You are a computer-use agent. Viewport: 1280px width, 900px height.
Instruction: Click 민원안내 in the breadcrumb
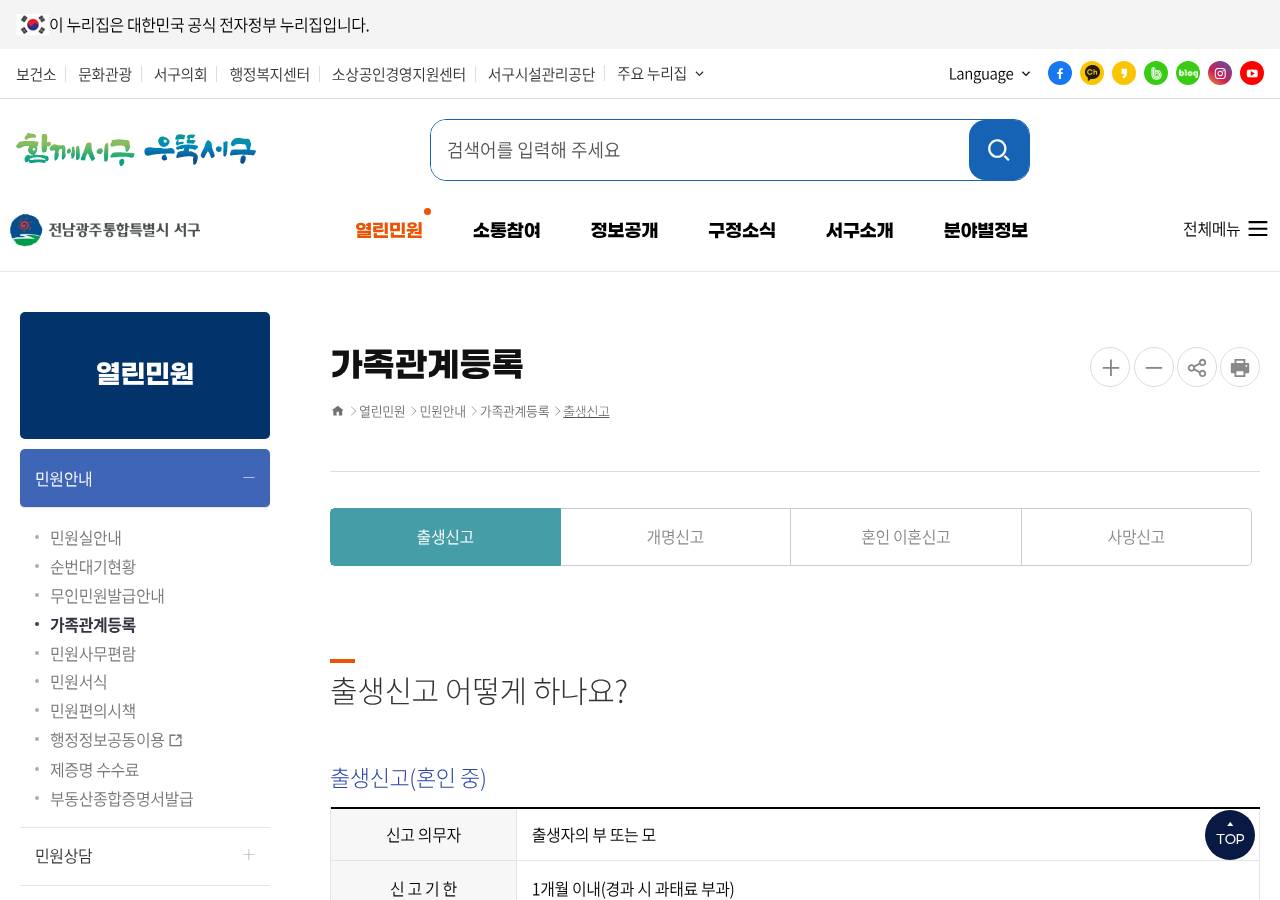pos(443,411)
